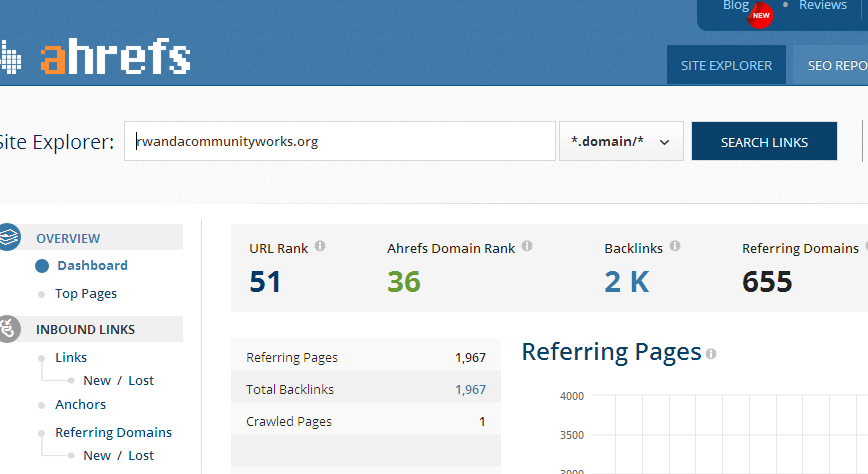
Task: Open the Overview section layers icon
Action: coord(9,237)
